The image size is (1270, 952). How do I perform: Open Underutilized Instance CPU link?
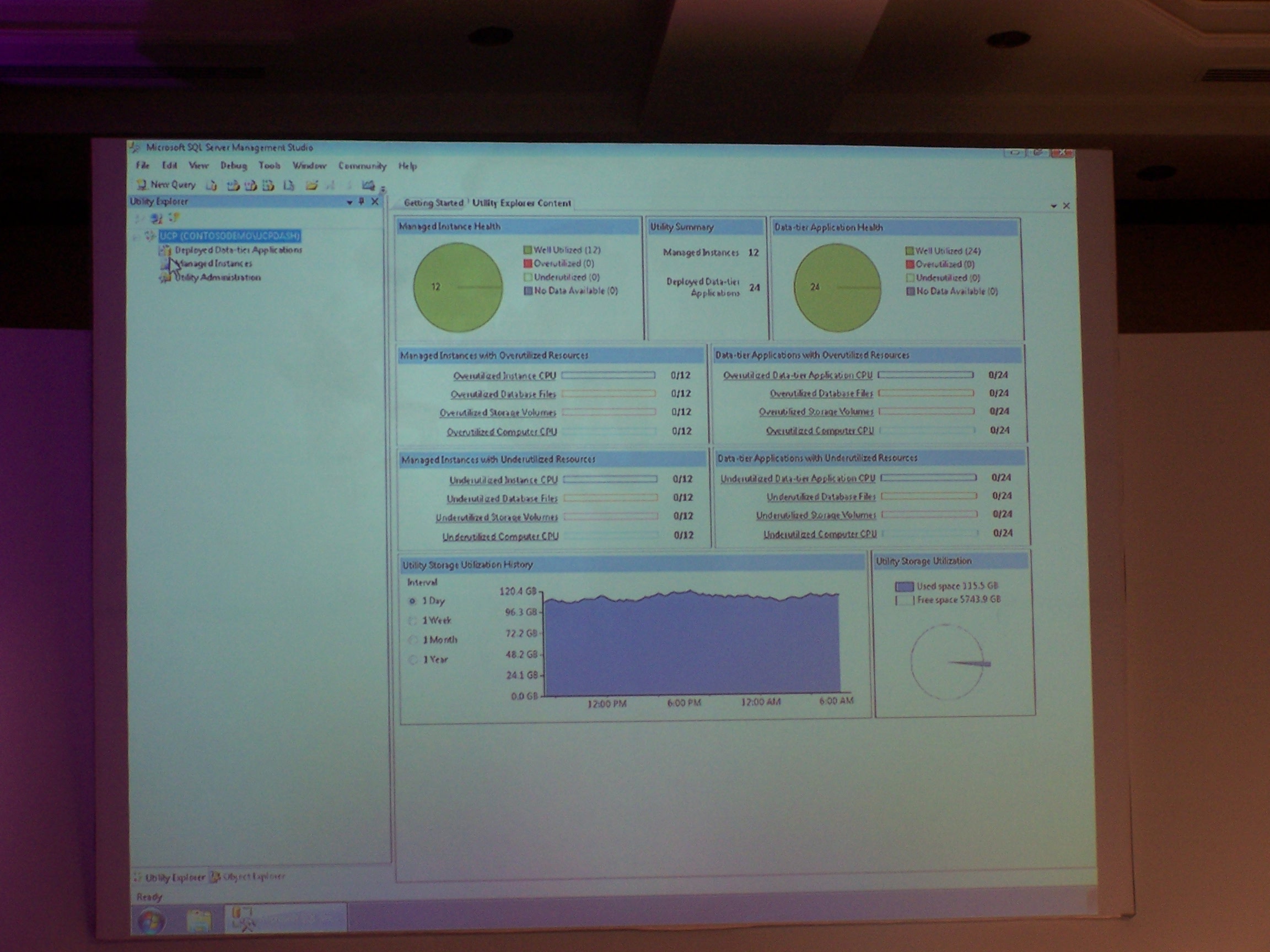click(x=503, y=480)
